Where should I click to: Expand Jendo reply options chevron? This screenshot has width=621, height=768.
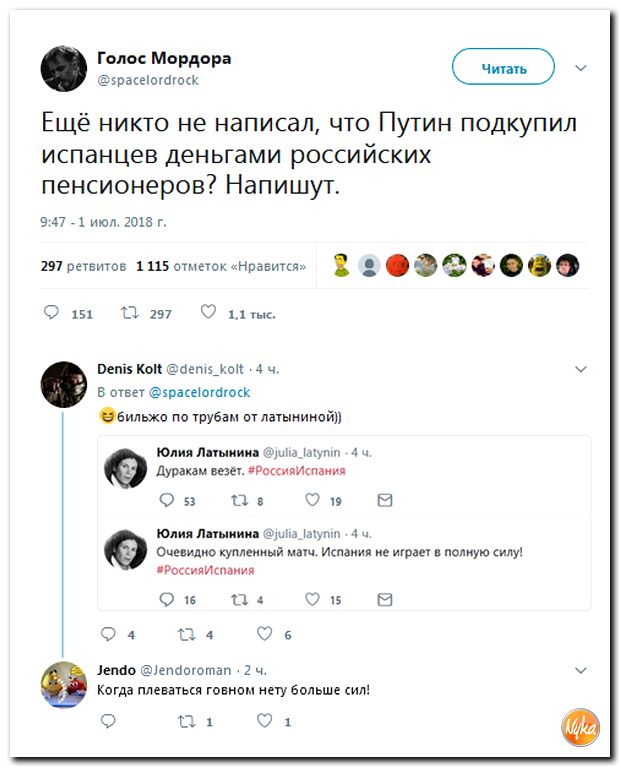pos(581,670)
